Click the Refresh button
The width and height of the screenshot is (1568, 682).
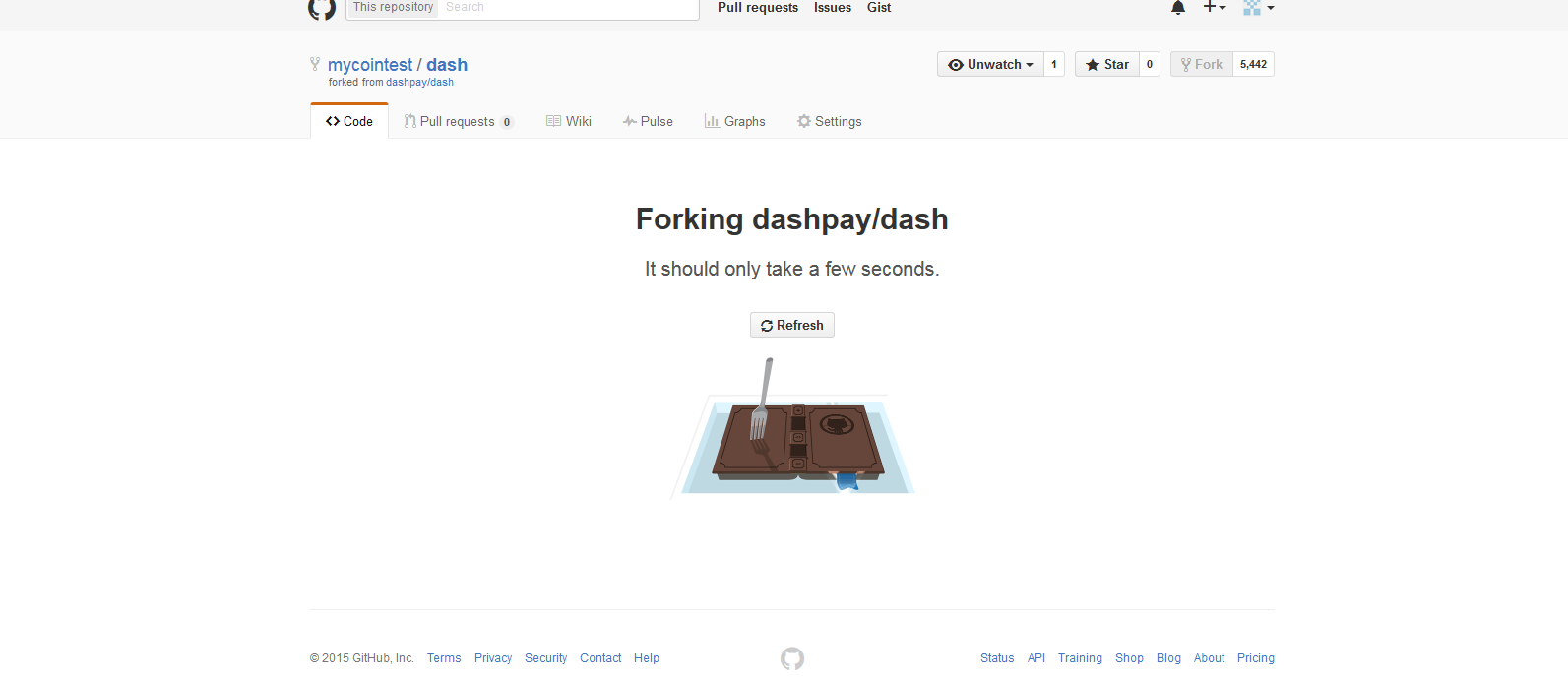[x=792, y=325]
